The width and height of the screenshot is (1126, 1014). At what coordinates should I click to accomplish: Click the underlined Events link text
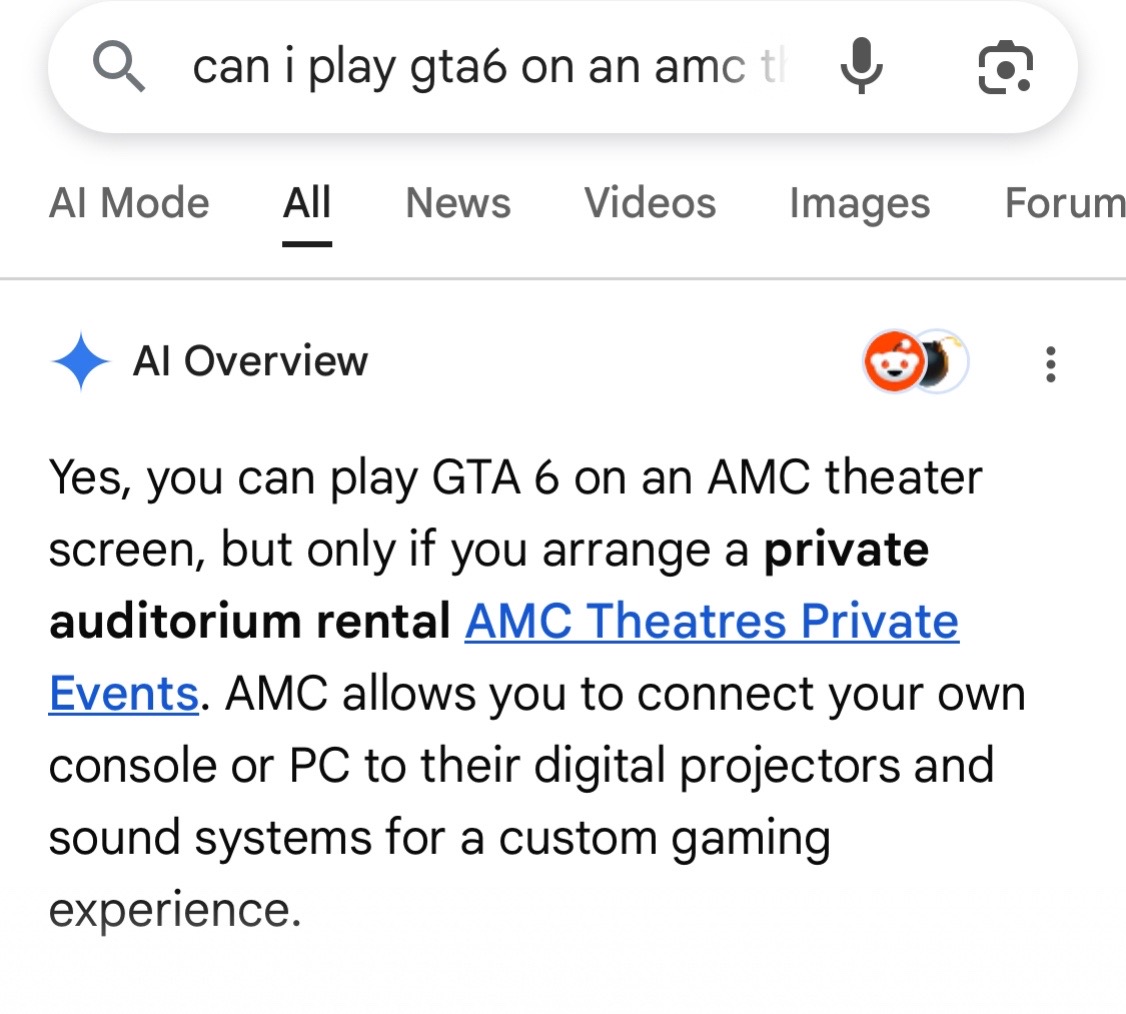(x=124, y=694)
